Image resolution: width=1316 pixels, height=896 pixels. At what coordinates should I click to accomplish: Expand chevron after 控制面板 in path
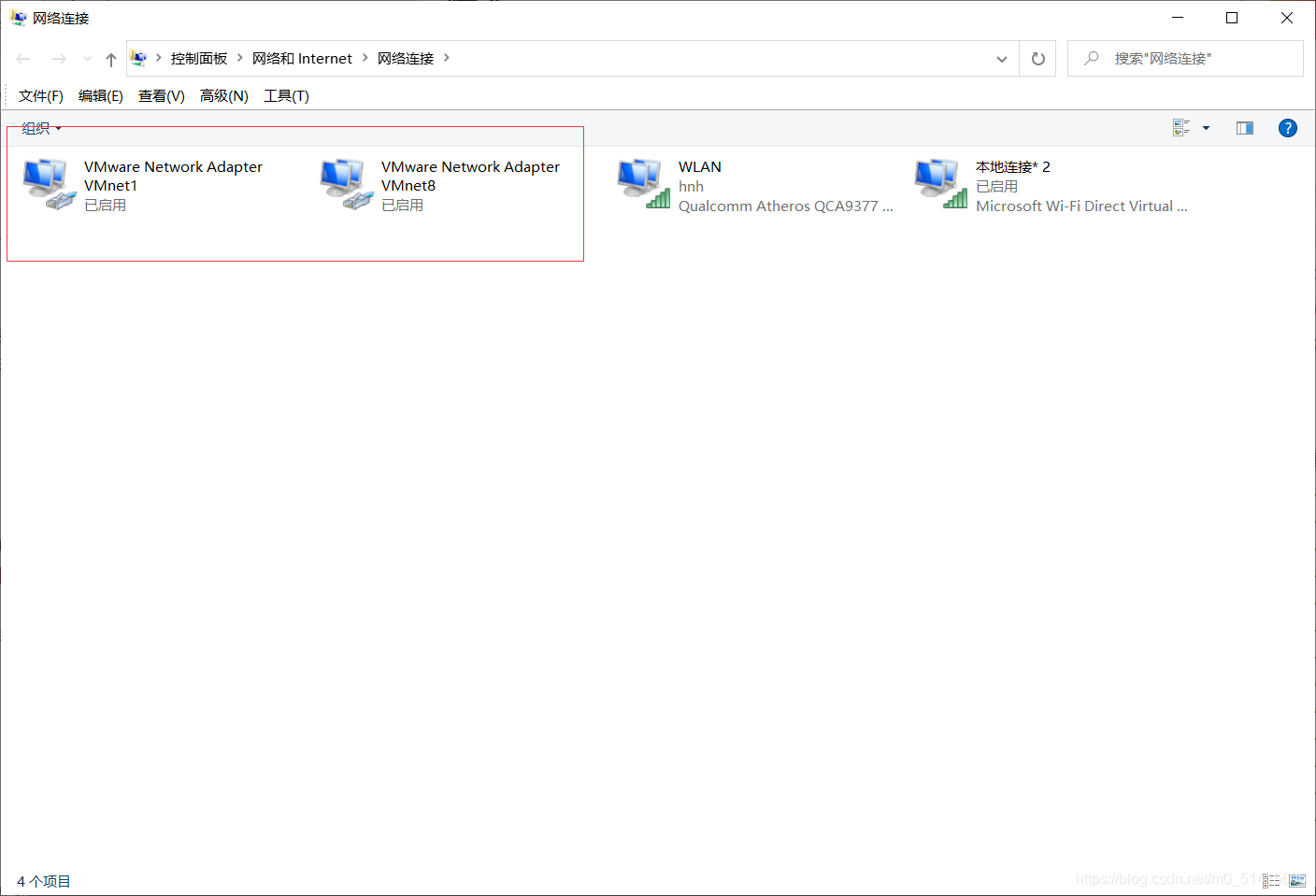(x=240, y=58)
